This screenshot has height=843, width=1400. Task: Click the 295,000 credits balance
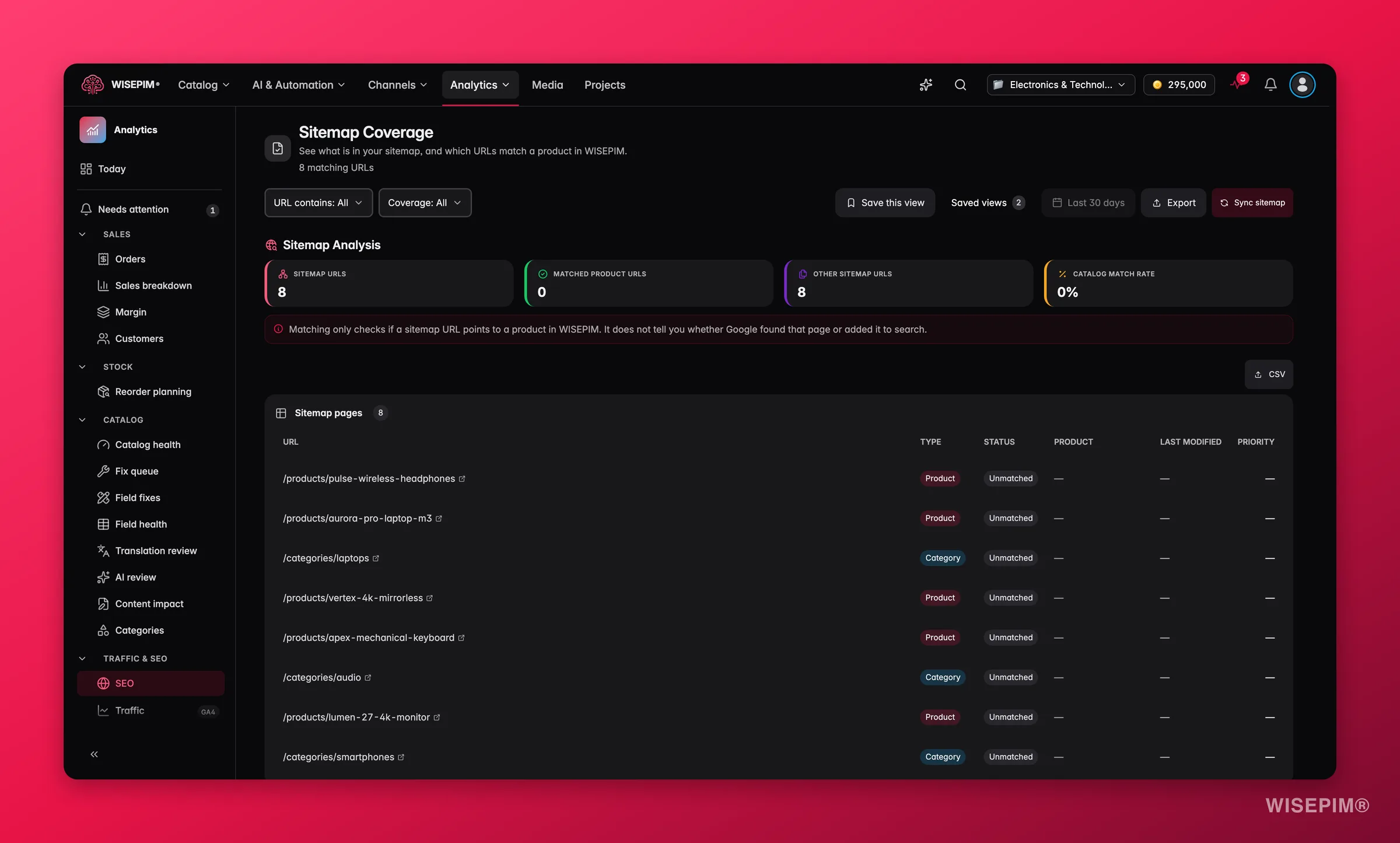[x=1179, y=85]
